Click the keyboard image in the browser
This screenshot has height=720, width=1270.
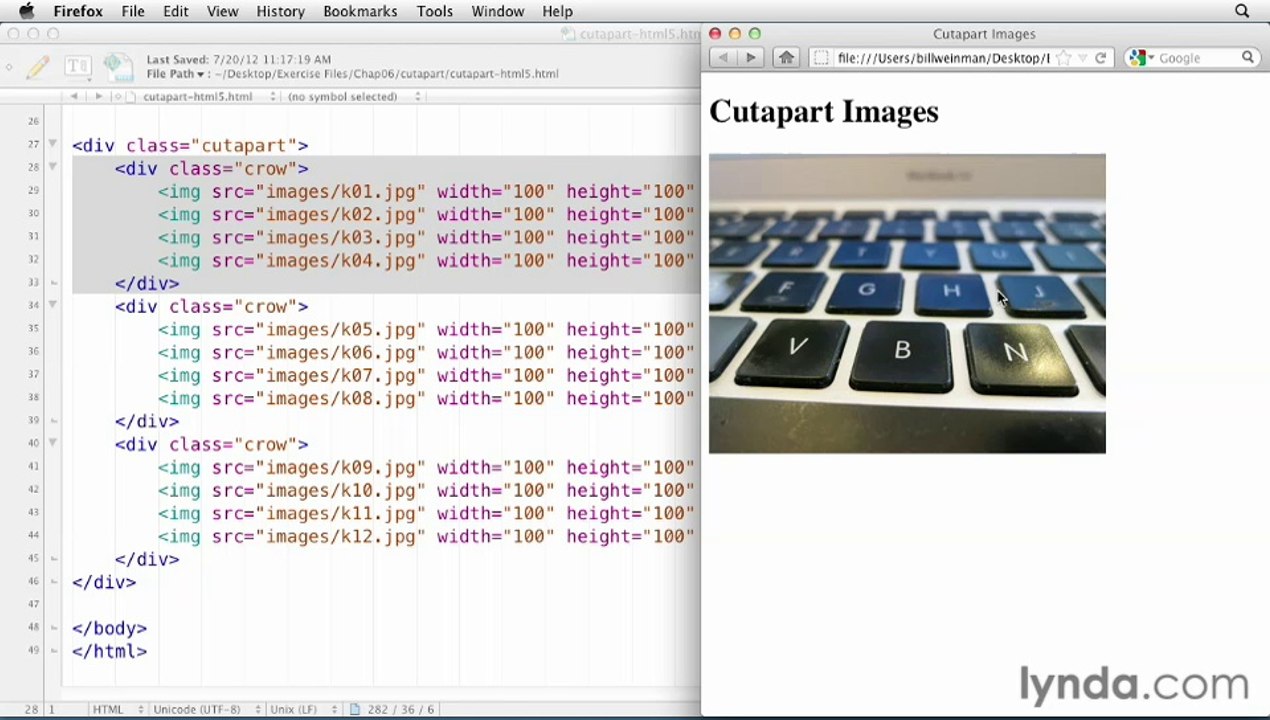907,303
